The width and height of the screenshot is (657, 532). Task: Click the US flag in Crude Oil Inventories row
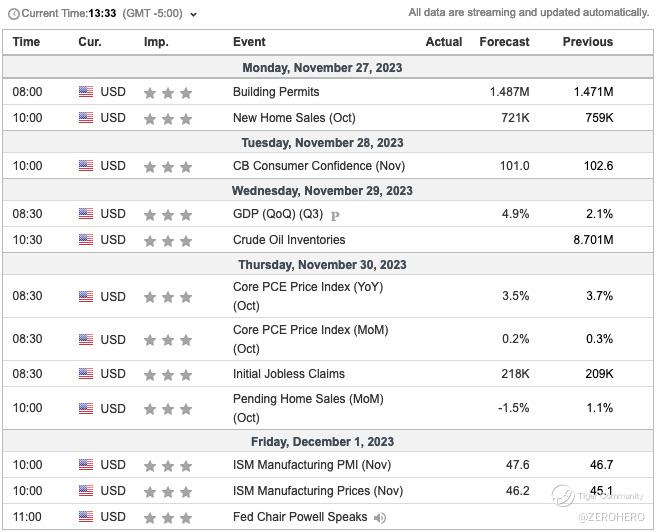pyautogui.click(x=86, y=240)
